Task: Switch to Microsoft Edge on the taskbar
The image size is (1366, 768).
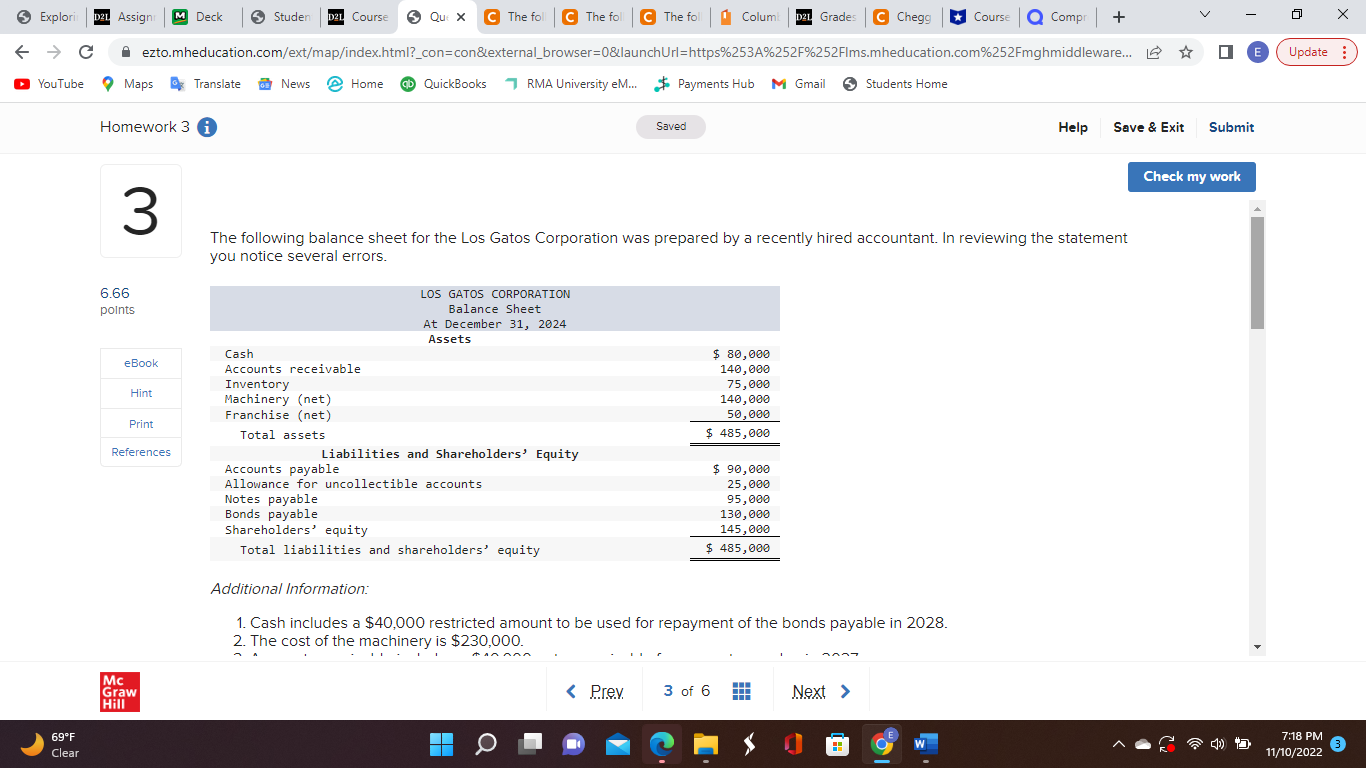Action: (662, 745)
